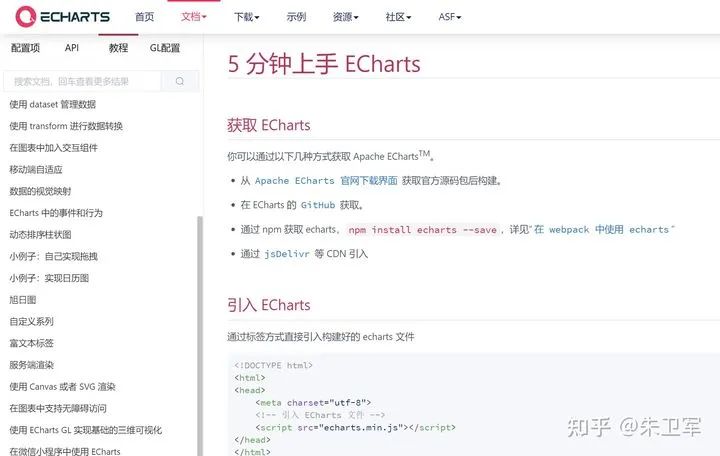Screen dimensions: 720x456
Task: Open 使用 Canvas 或者 SVG 渲染 tutorial
Action: click(62, 387)
